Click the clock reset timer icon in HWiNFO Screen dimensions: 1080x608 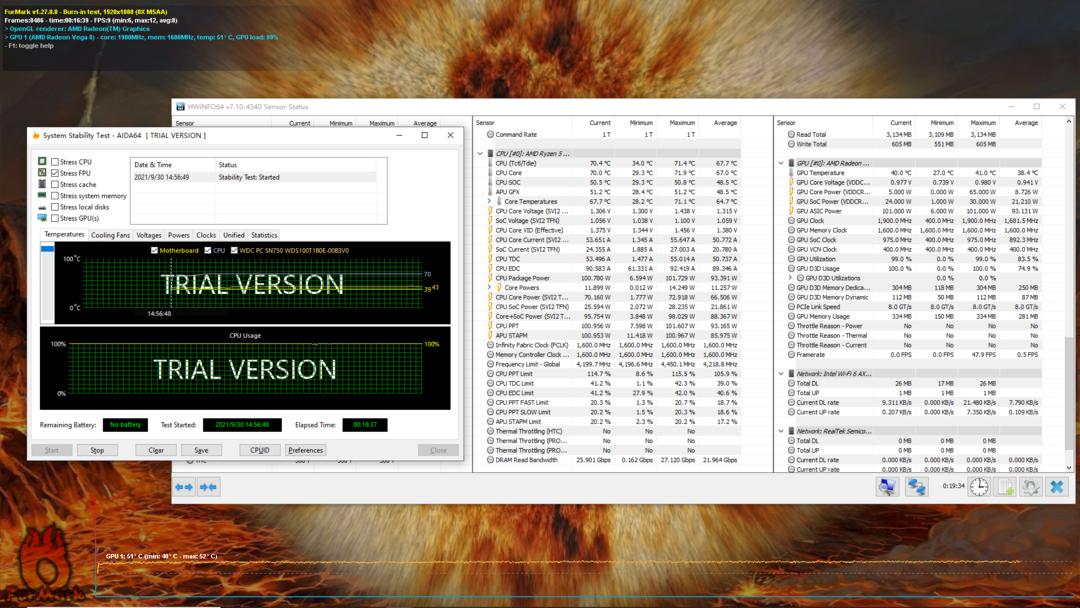pyautogui.click(x=979, y=487)
